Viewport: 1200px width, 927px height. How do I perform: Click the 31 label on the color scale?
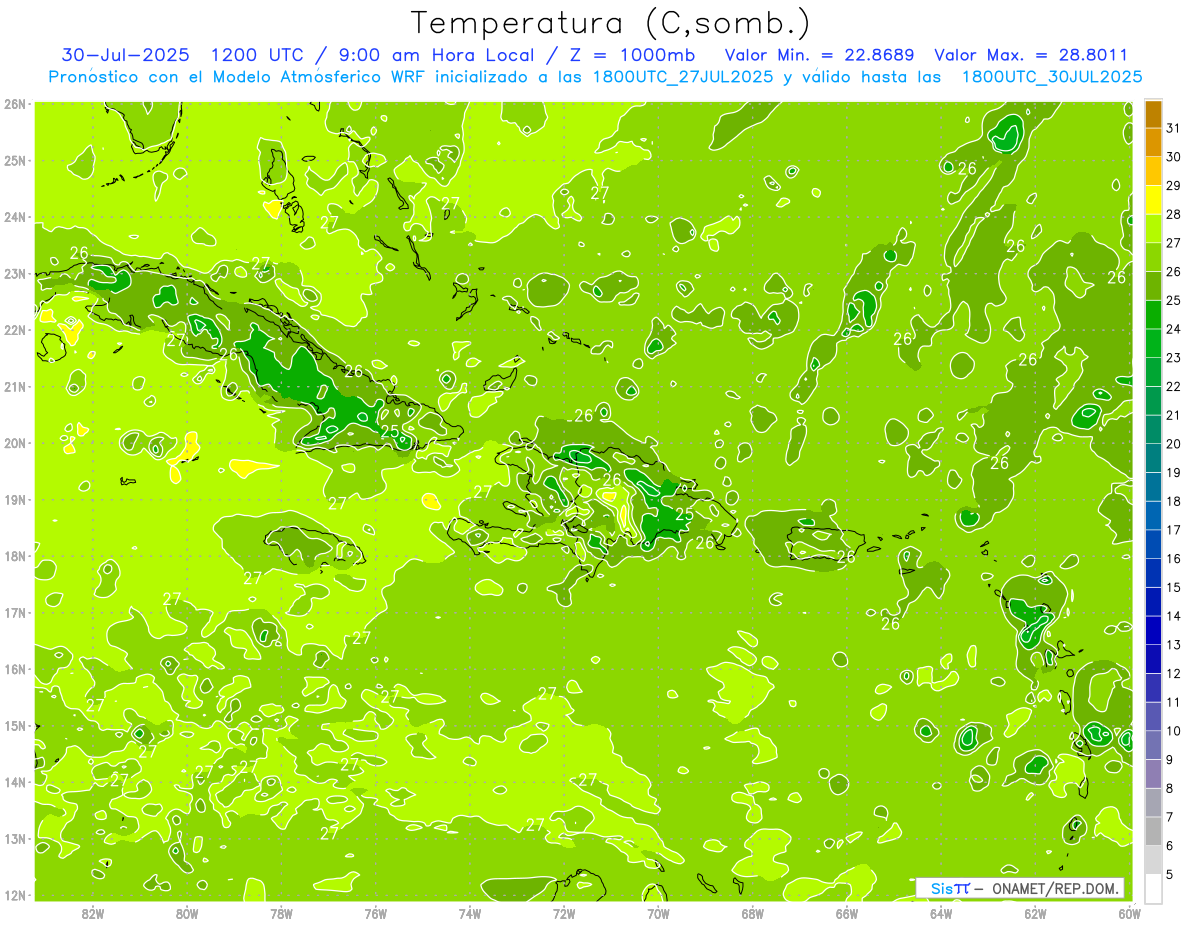[1173, 128]
